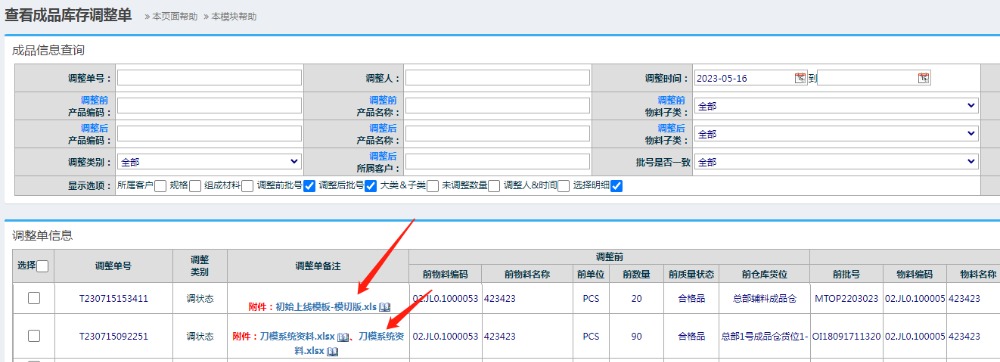
Task: Open calendar picker for end adjustment date
Action: click(923, 78)
